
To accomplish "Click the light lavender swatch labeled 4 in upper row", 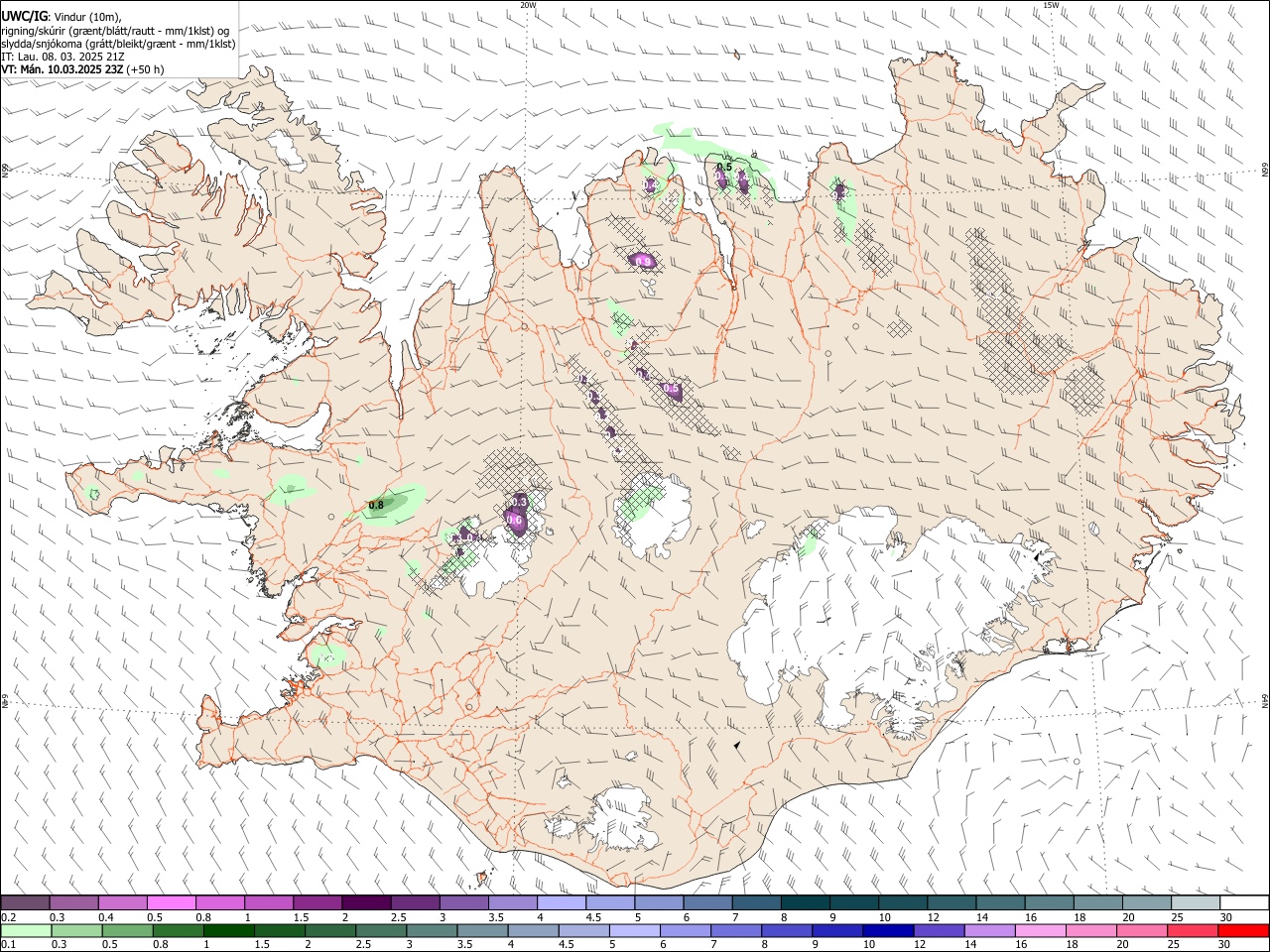I will [x=562, y=902].
